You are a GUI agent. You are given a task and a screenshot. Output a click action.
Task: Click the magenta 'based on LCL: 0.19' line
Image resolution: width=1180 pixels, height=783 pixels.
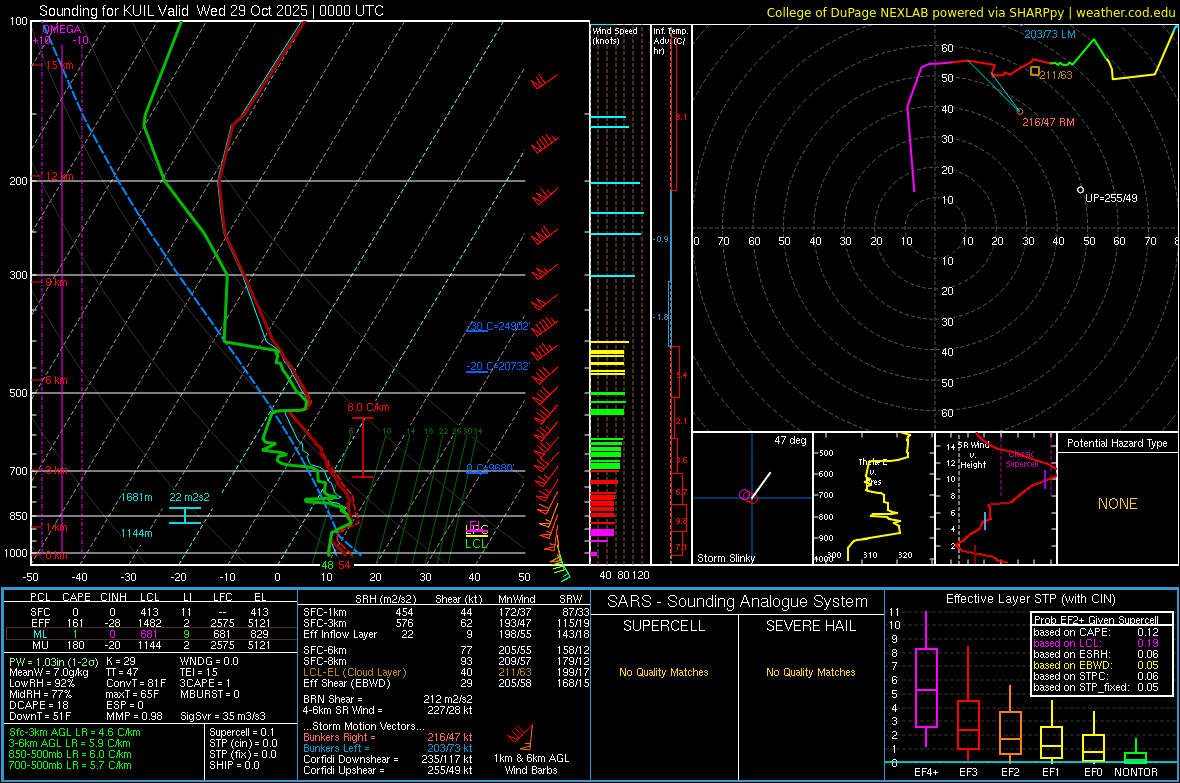point(1096,643)
